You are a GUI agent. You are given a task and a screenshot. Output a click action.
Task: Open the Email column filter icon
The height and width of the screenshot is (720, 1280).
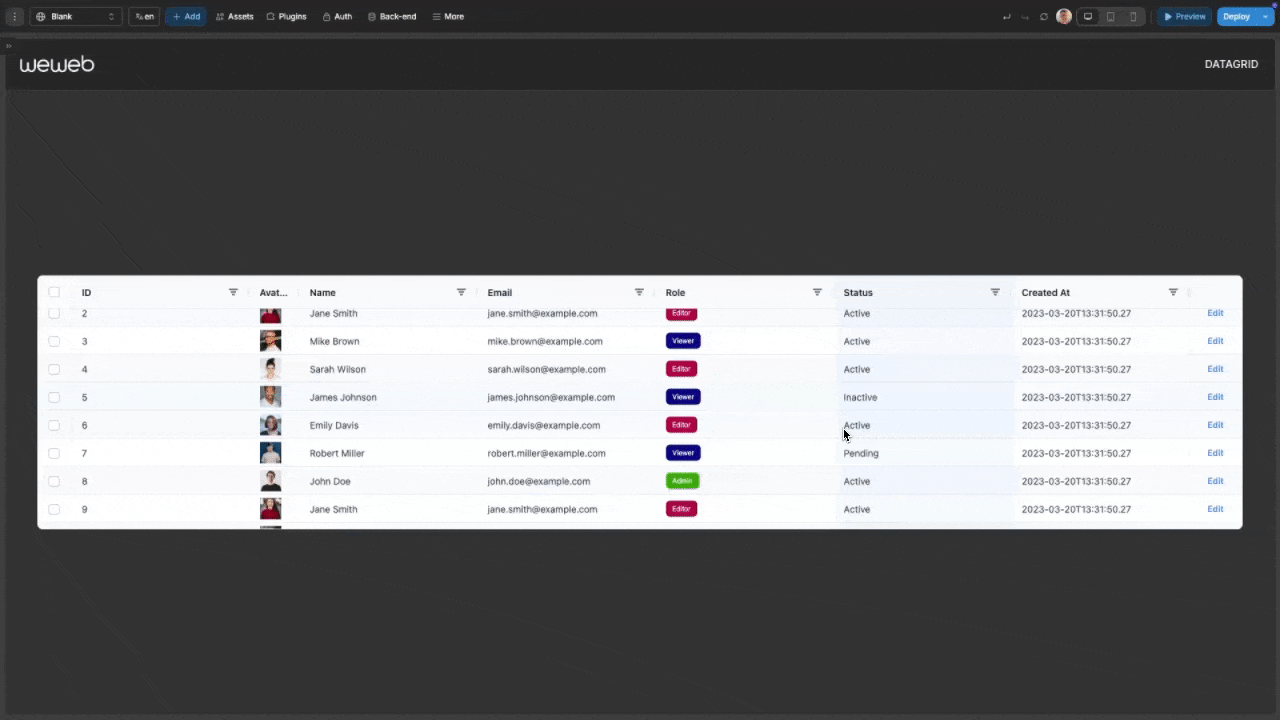(x=639, y=292)
